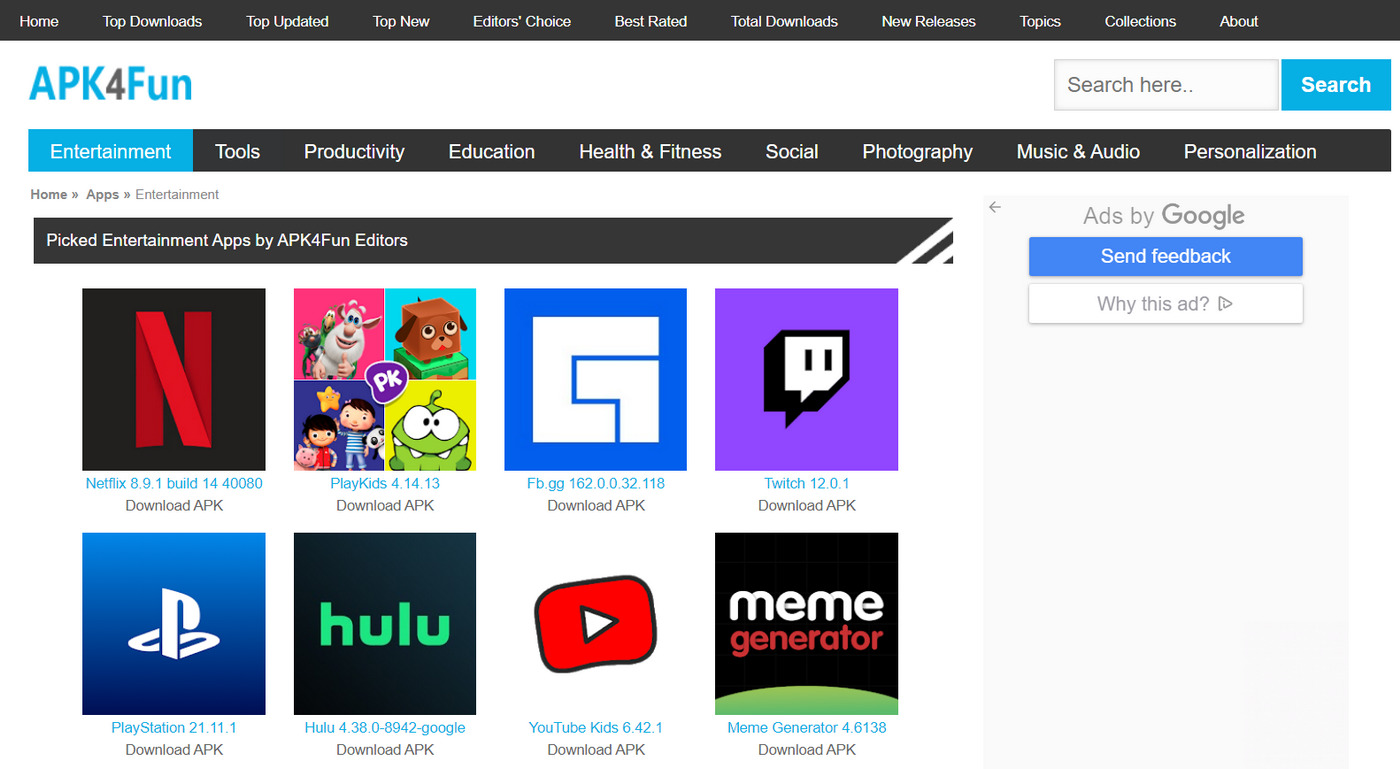The width and height of the screenshot is (1400, 769).
Task: Click Download APK under Fb.gg
Action: 596,506
